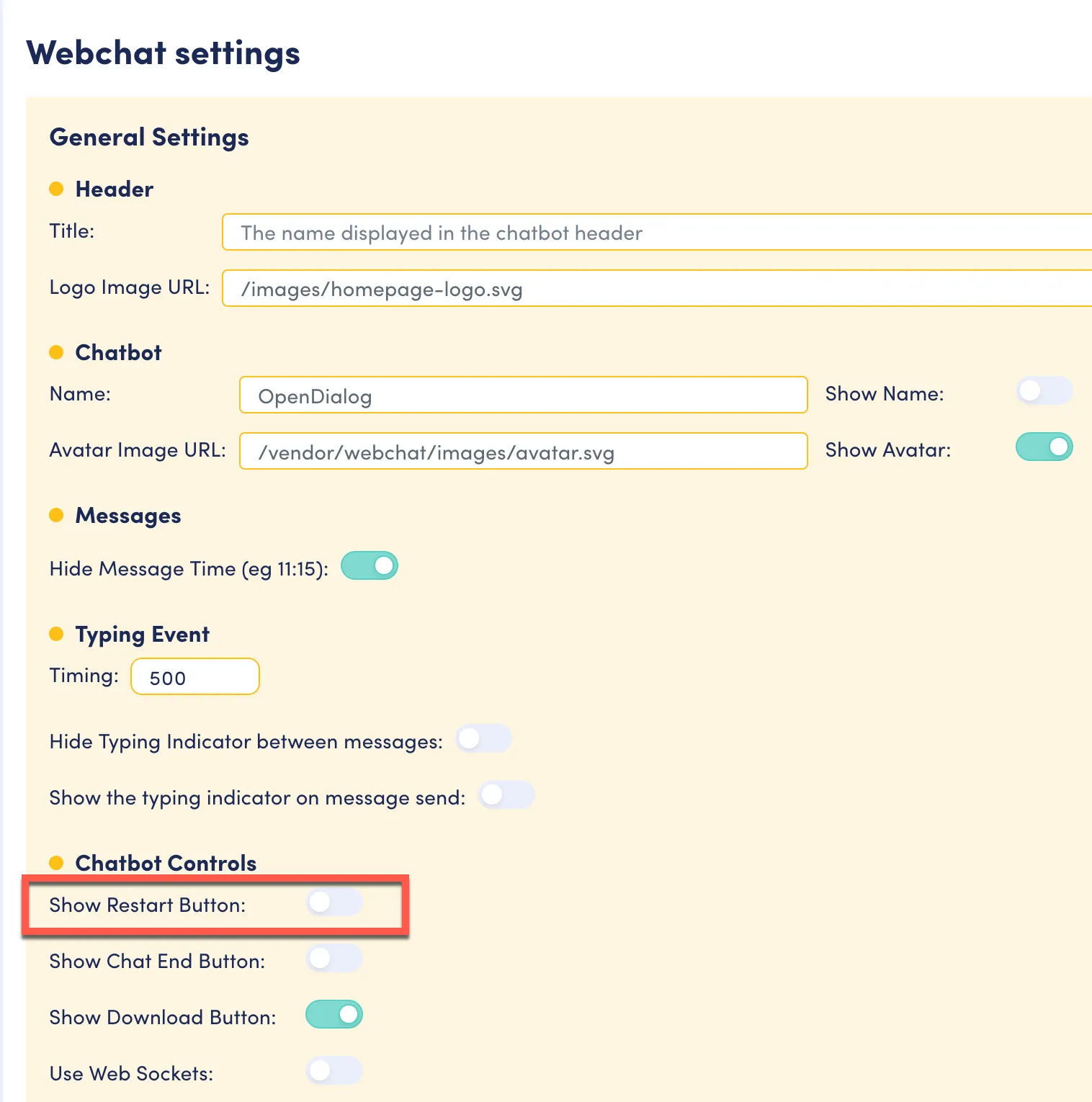The width and height of the screenshot is (1092, 1102).
Task: Turn off the Show Avatar switch
Action: pos(1044,447)
